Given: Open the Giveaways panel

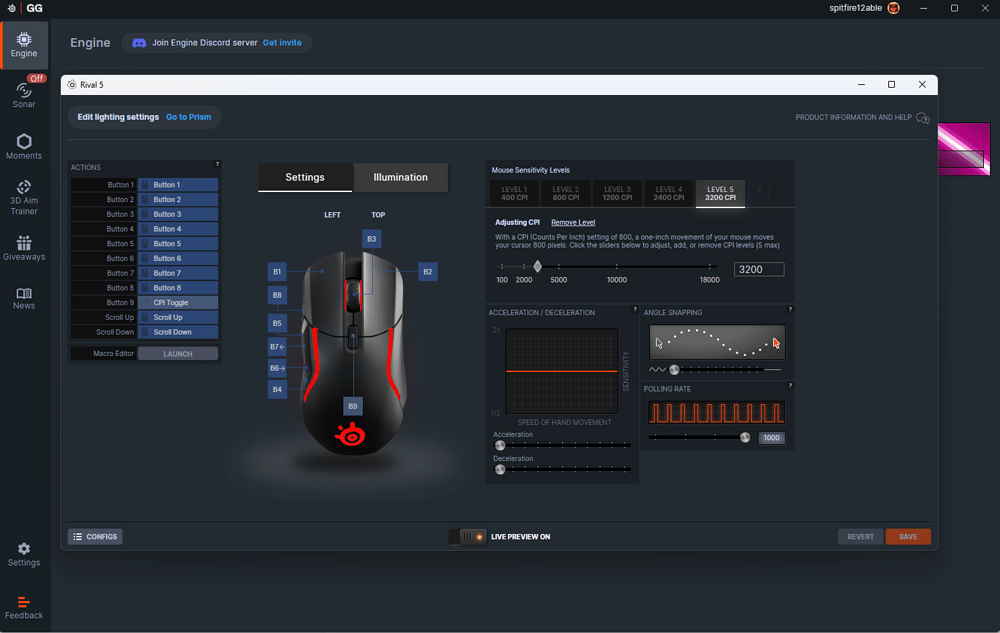Looking at the screenshot, I should (23, 248).
